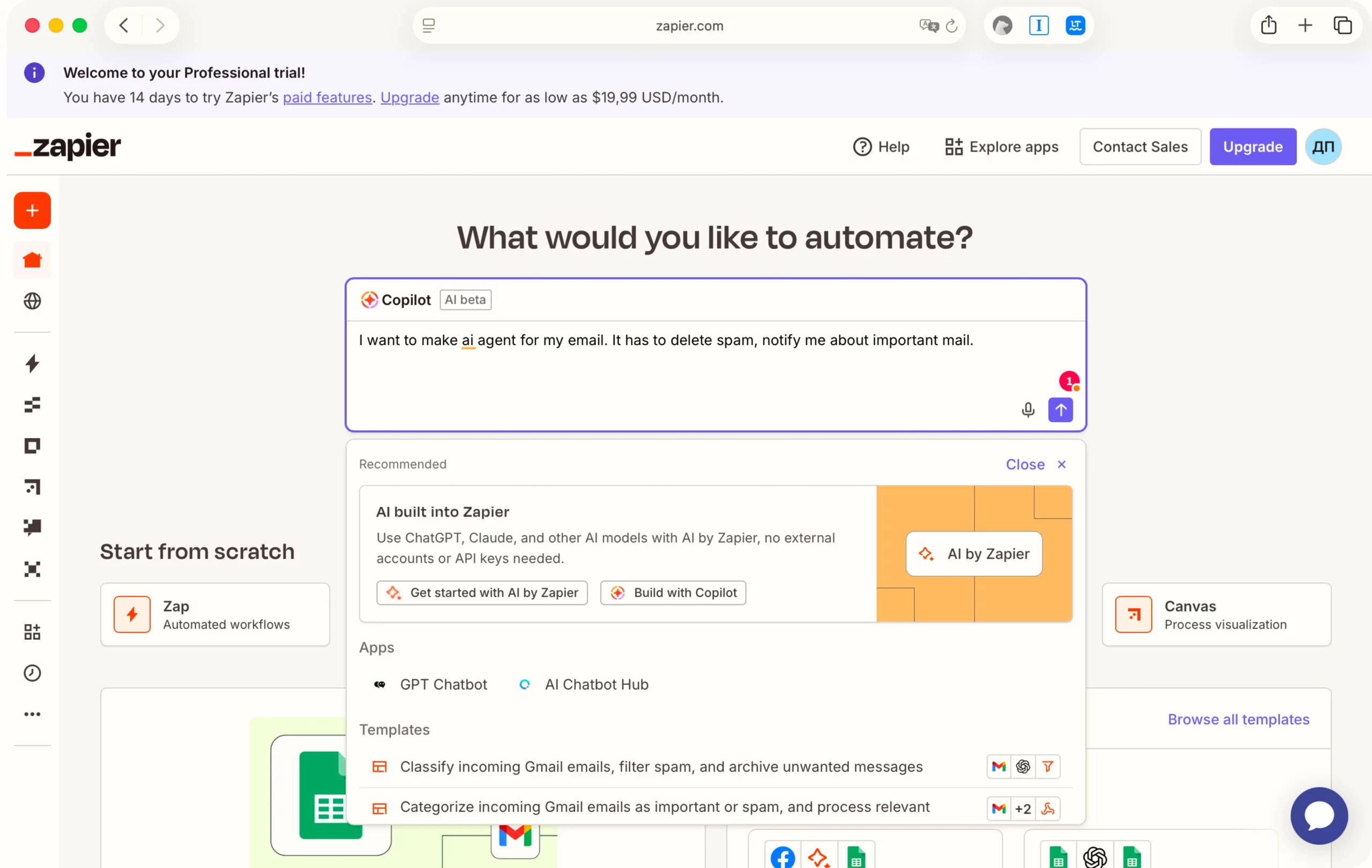Open Zaps lightning bolt sidebar icon
Viewport: 1372px width, 868px height.
point(32,363)
